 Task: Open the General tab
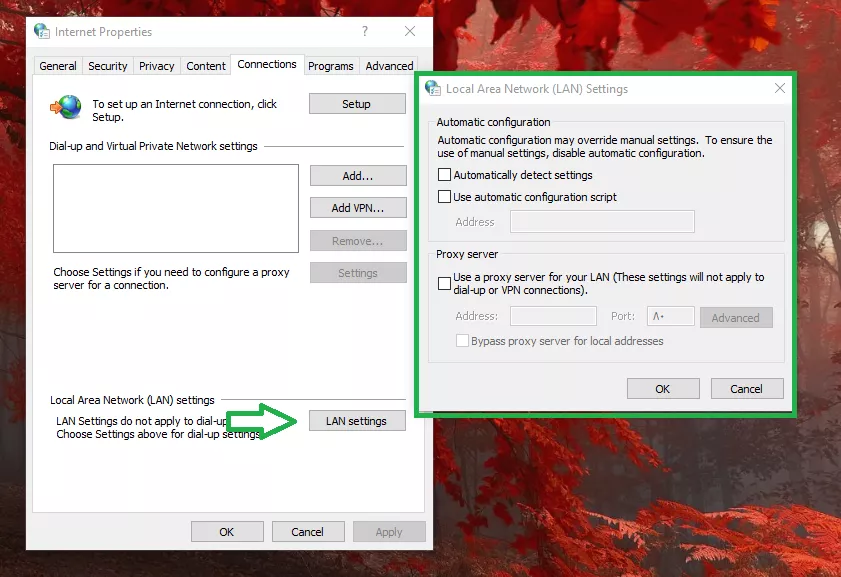click(x=57, y=66)
